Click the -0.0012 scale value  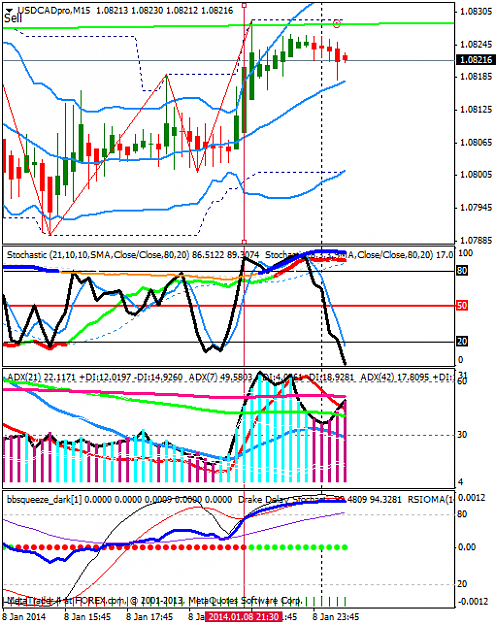tap(472, 601)
